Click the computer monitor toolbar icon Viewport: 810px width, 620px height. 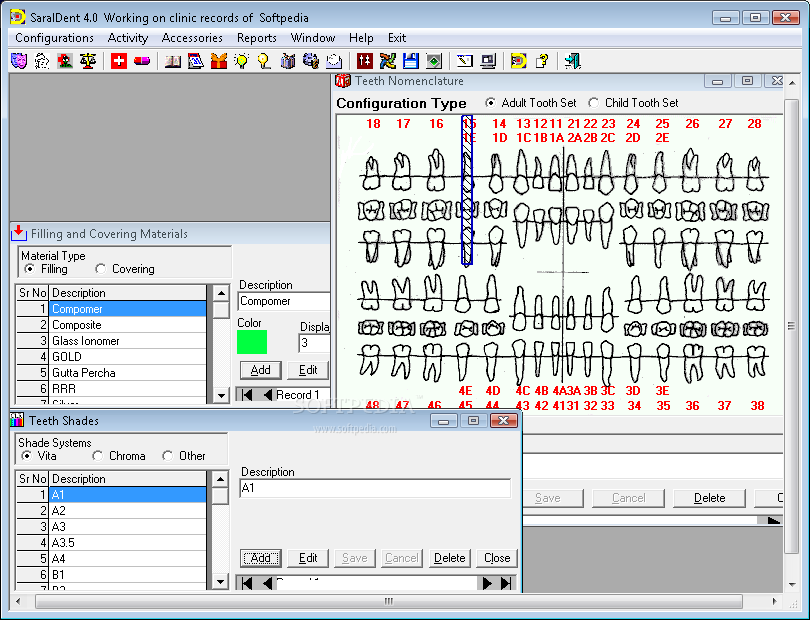[x=488, y=61]
